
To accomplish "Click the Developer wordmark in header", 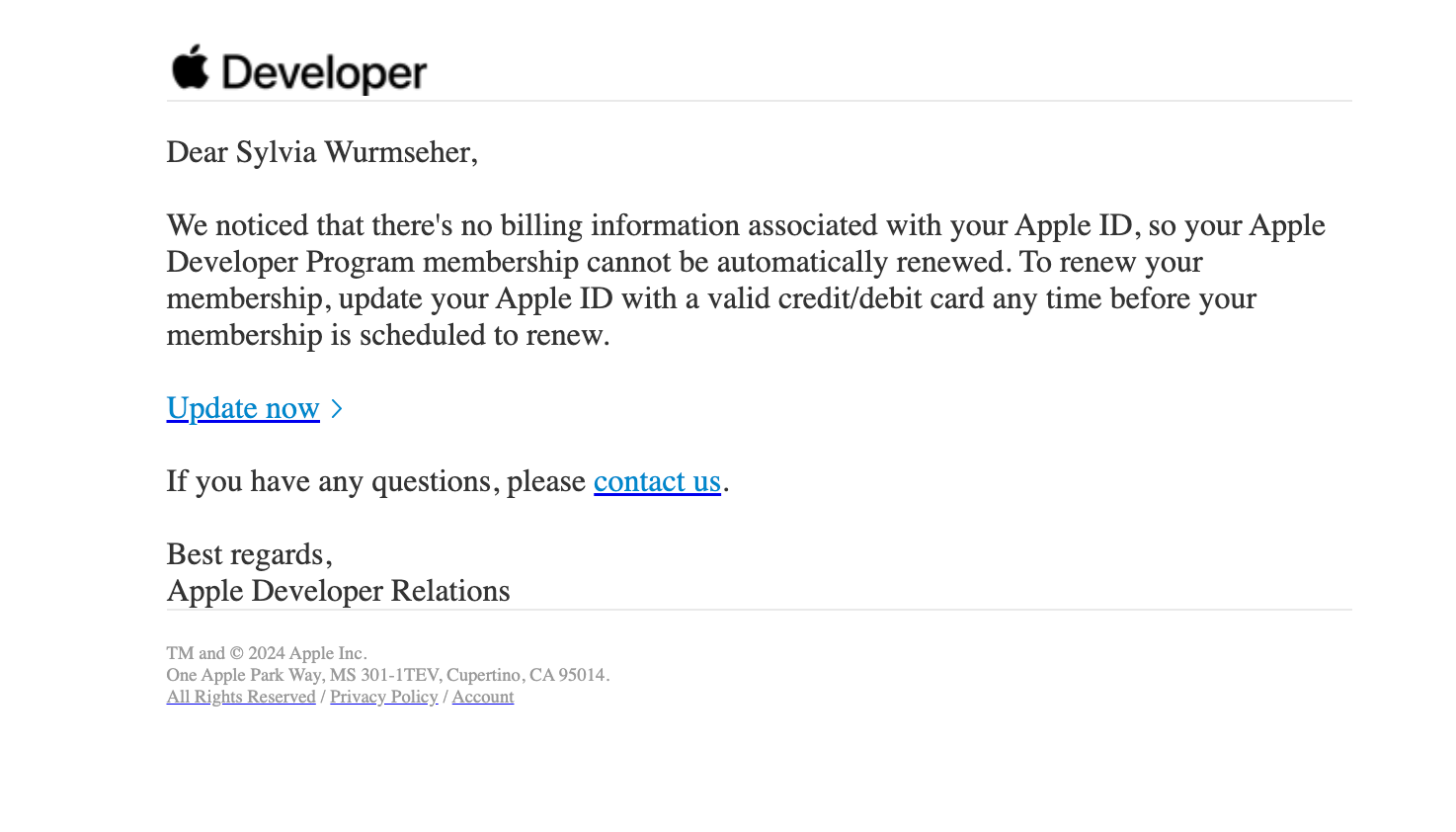I will tap(324, 73).
